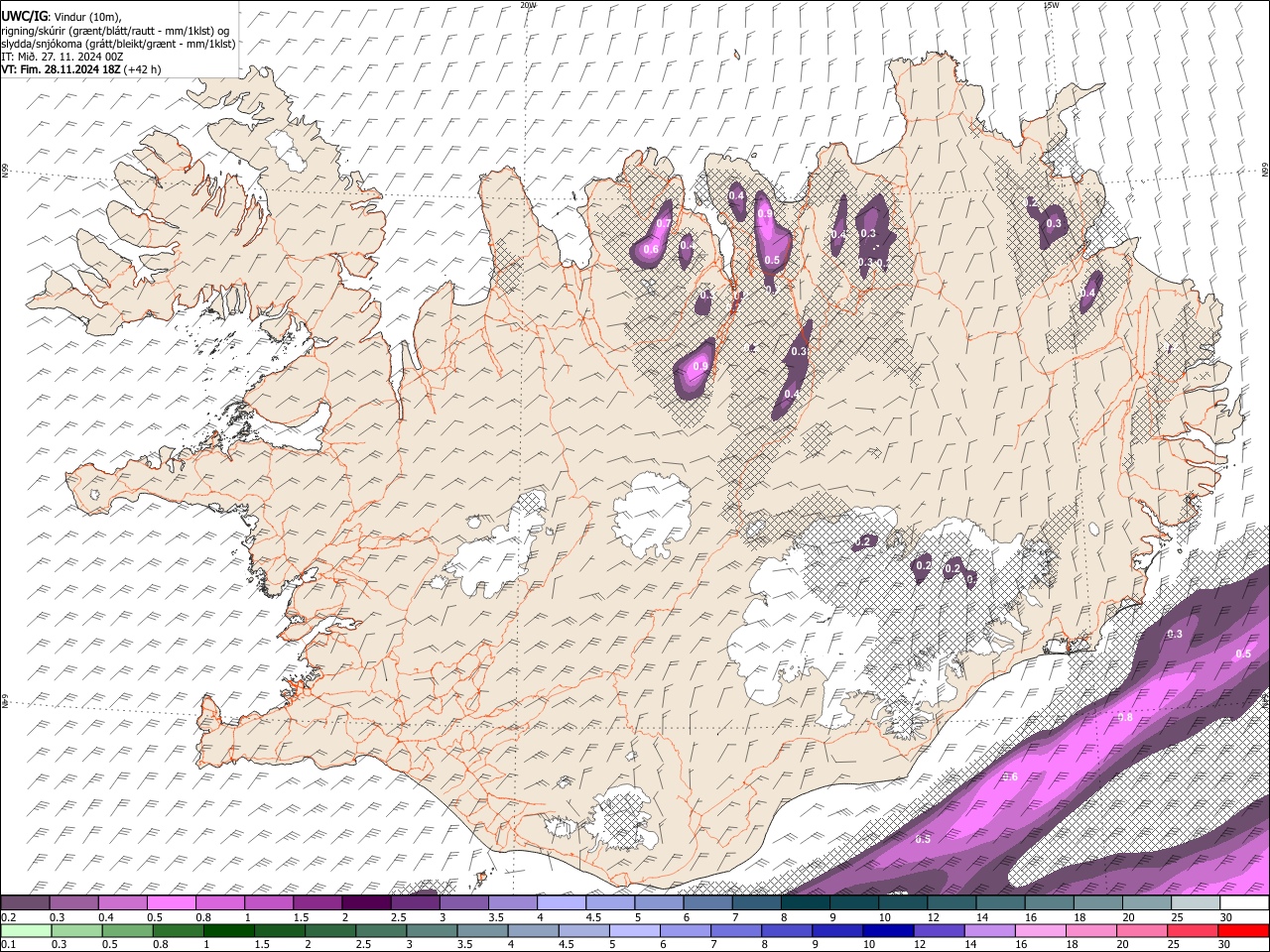Click the 0.8 value label in the offshore snow band
Screen dimensions: 1270x952
click(x=1125, y=717)
